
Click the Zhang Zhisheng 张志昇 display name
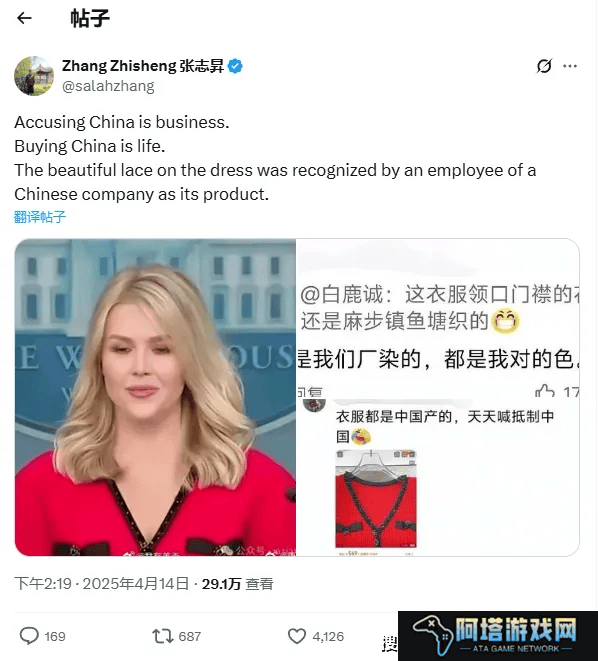coord(142,66)
